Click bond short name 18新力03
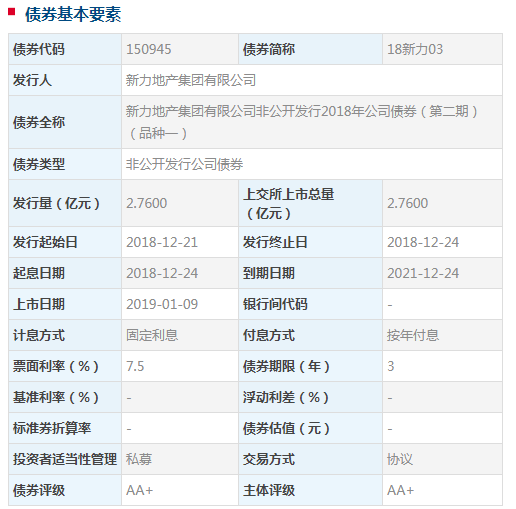Viewport: 516px width, 509px height. 415,49
